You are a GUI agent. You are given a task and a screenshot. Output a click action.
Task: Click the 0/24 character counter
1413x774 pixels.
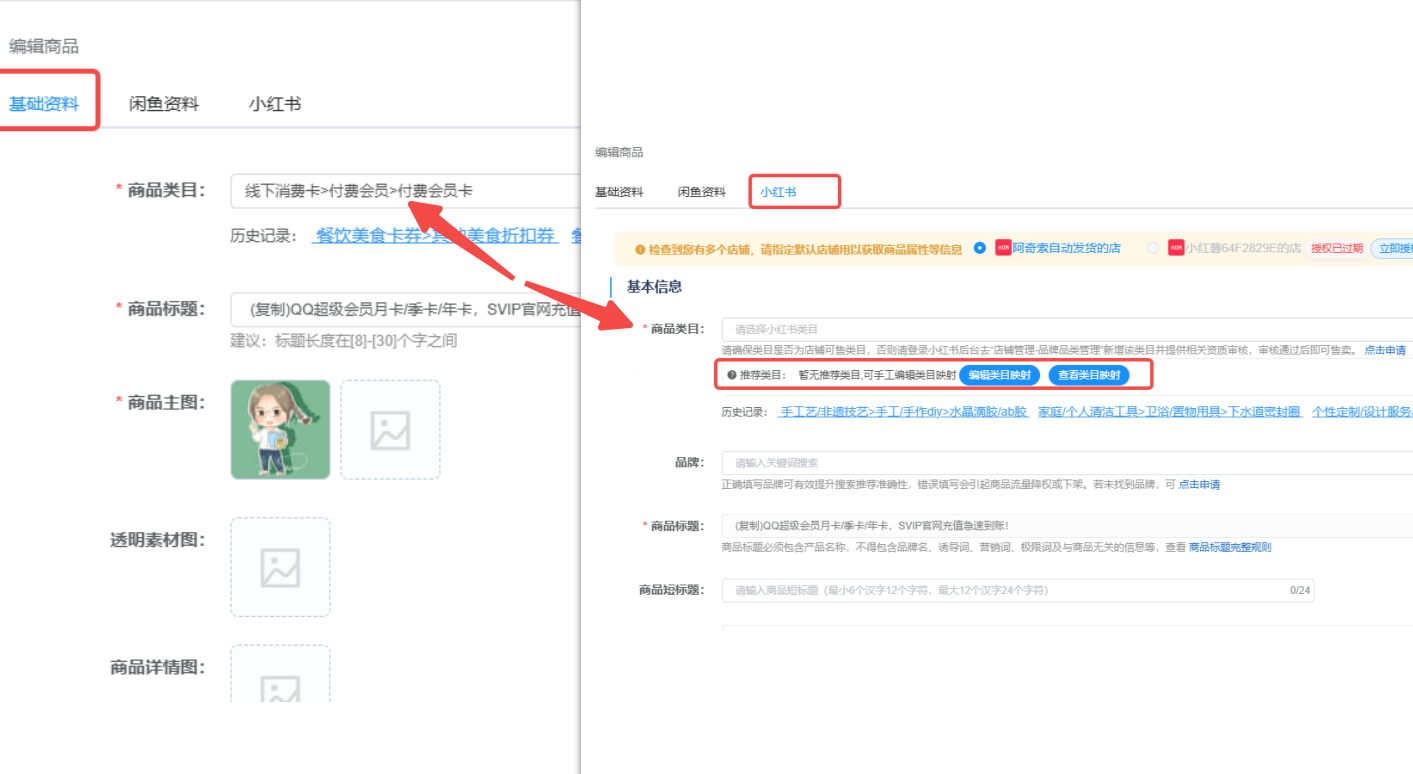pos(1299,591)
